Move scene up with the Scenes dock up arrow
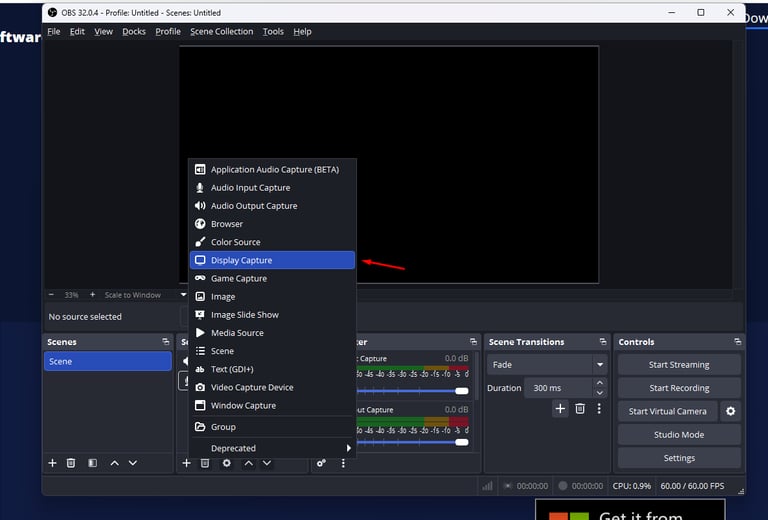The image size is (768, 520). (x=115, y=463)
